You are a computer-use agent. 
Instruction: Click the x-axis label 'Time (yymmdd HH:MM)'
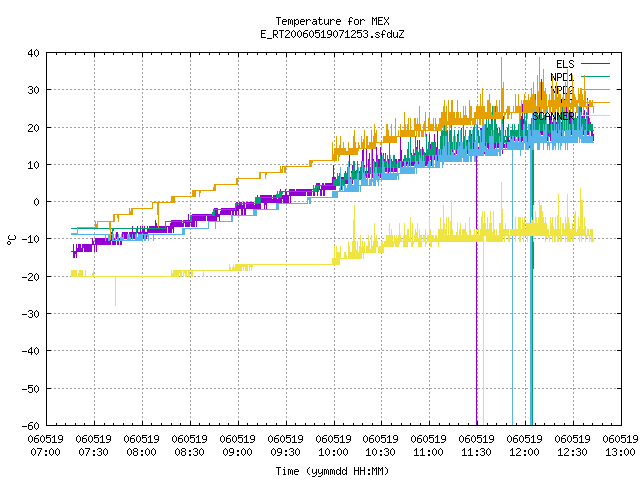click(x=332, y=471)
